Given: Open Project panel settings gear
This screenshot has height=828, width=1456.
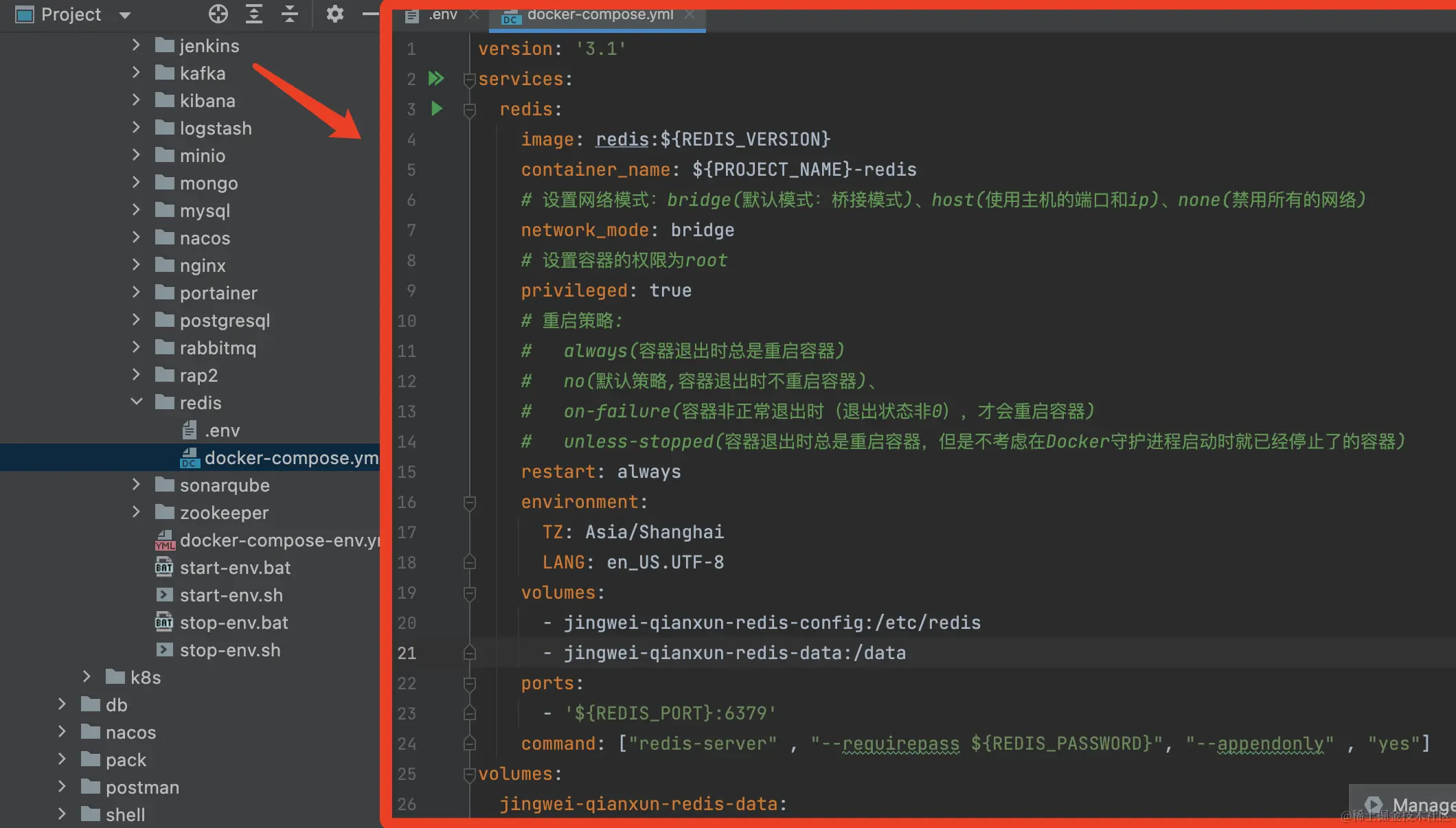Looking at the screenshot, I should coord(334,14).
